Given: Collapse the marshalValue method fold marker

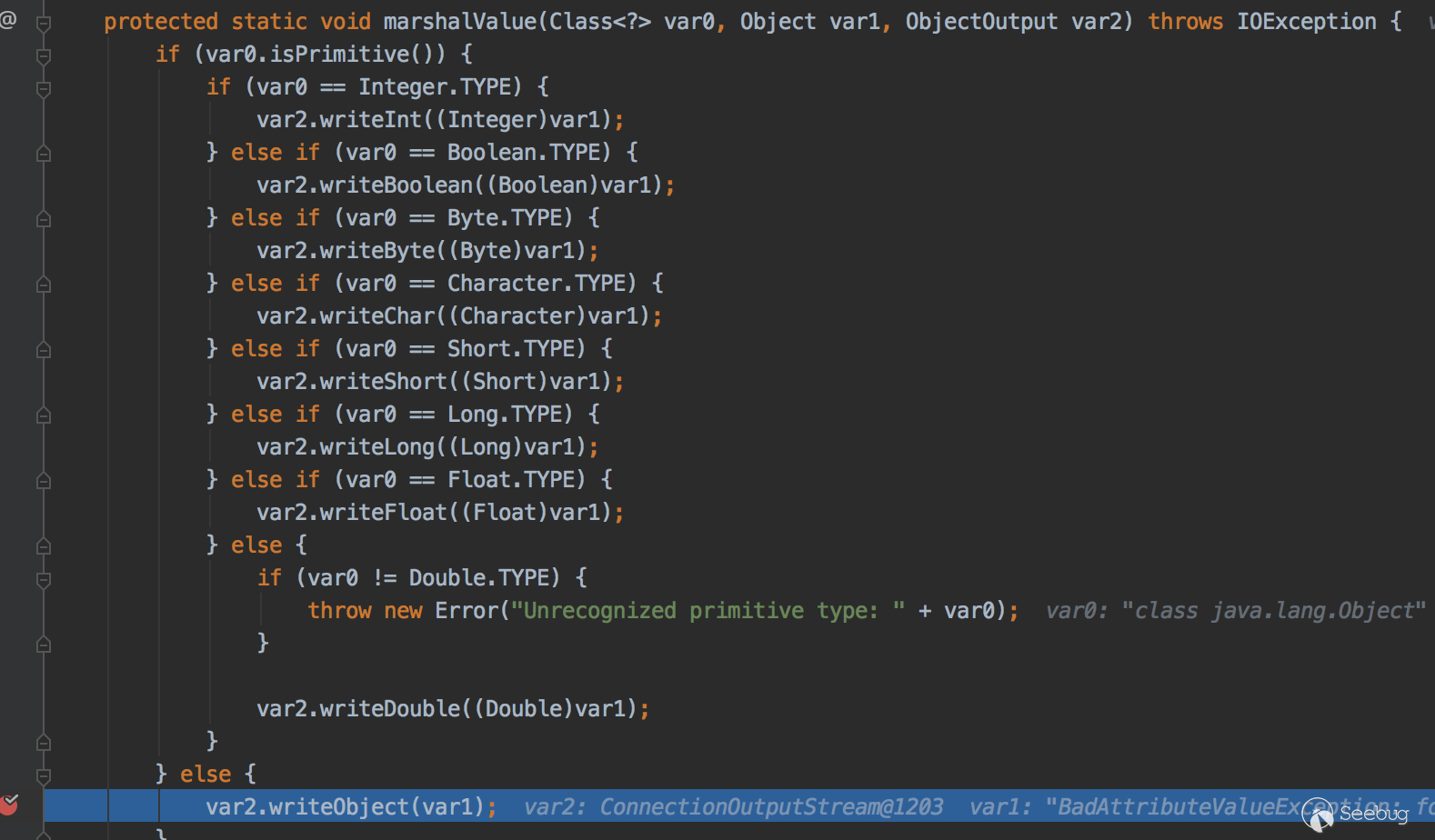Looking at the screenshot, I should (43, 24).
